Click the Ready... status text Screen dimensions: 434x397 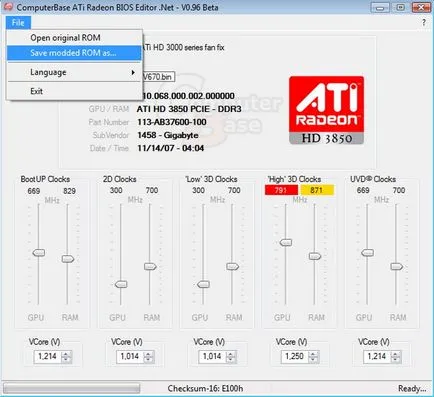(412, 388)
